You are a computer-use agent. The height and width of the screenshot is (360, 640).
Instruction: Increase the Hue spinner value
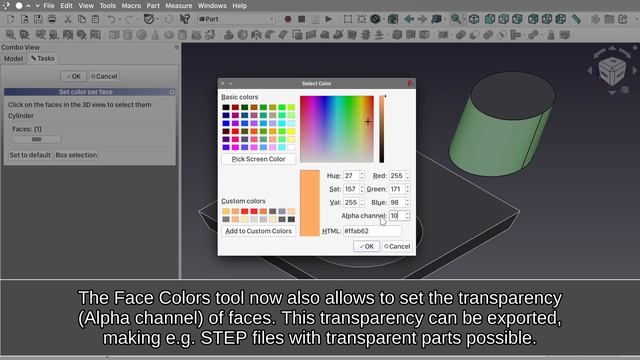point(362,173)
